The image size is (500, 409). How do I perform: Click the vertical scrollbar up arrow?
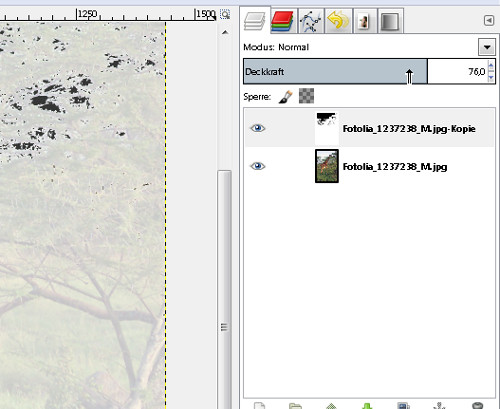(225, 32)
